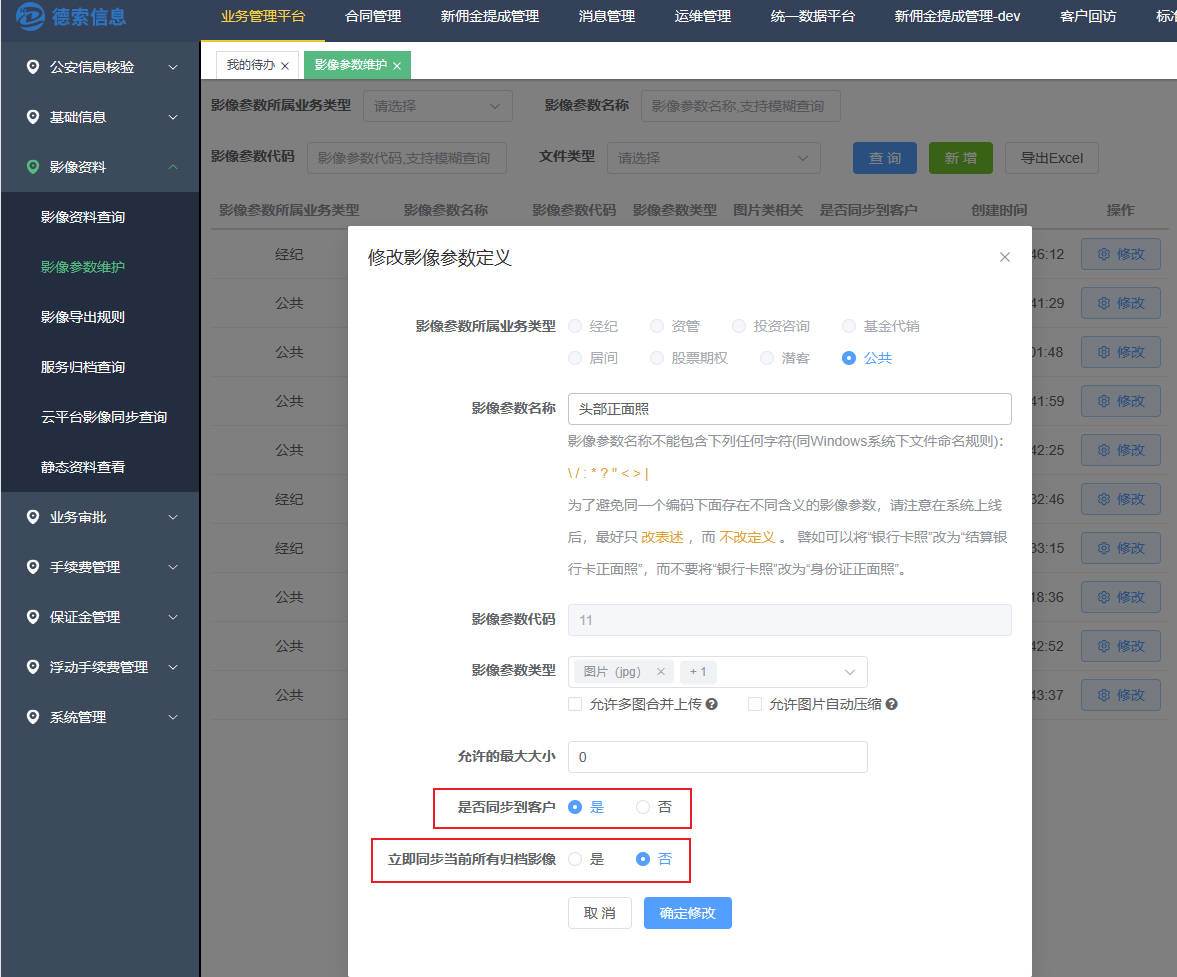Enable 允许图片自动压缩 checkbox
1177x977 pixels.
pyautogui.click(x=755, y=704)
